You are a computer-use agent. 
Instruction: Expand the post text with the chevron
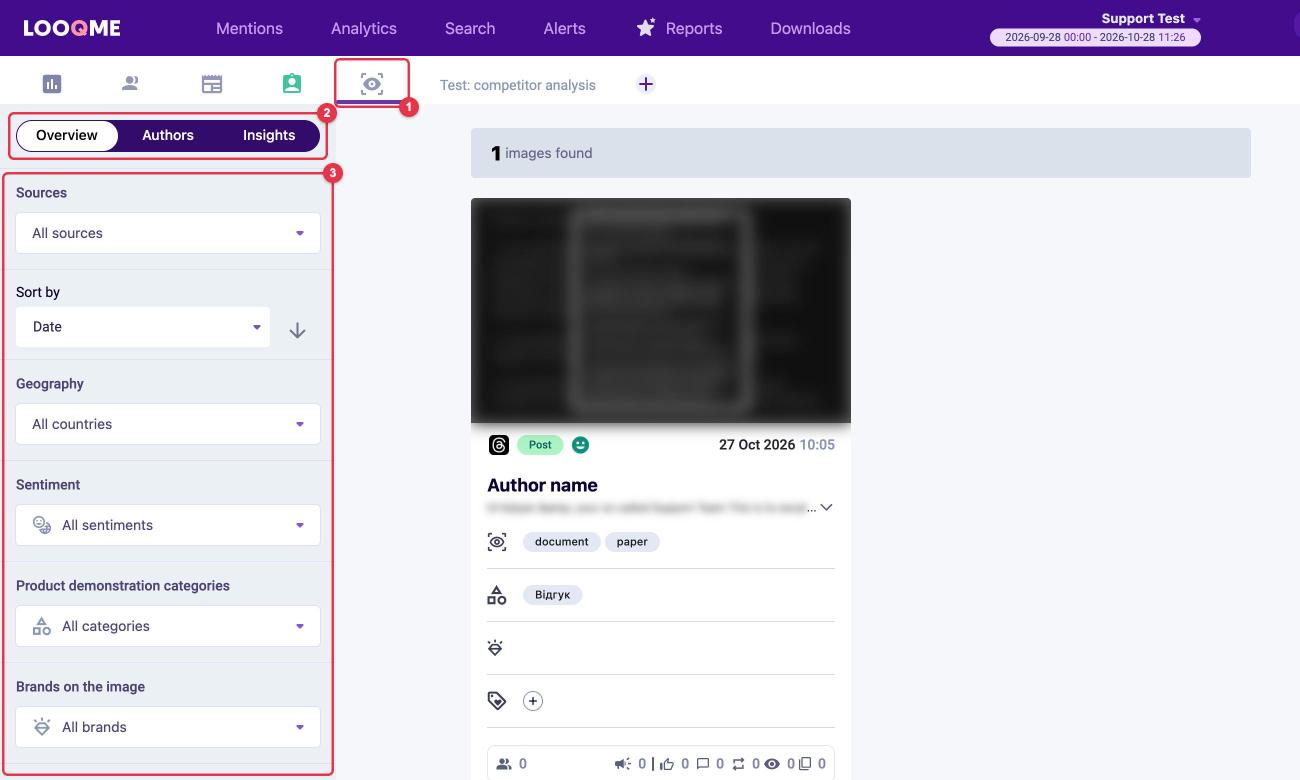(x=826, y=508)
